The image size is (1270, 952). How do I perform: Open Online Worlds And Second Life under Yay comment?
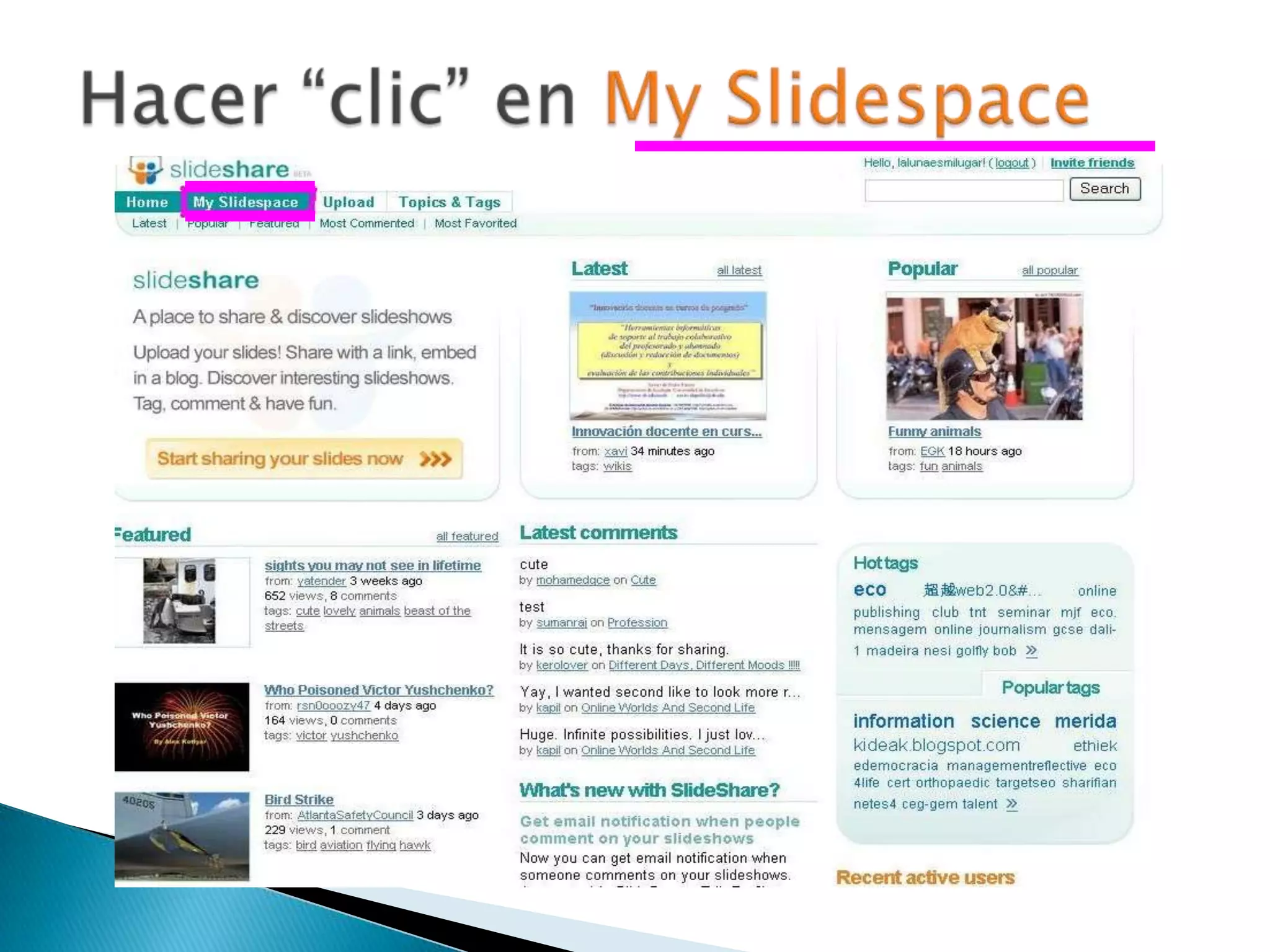click(x=668, y=708)
